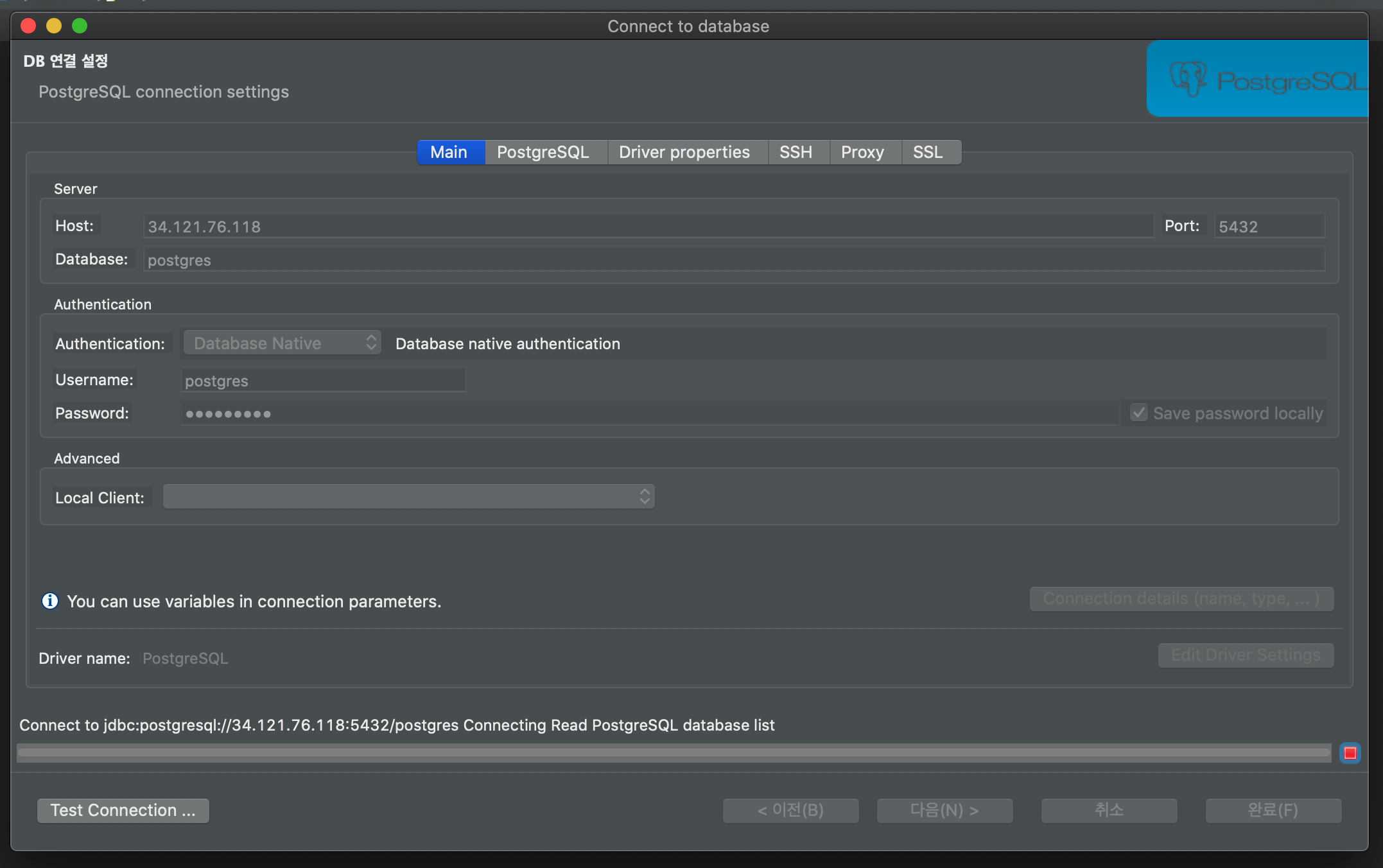Click the blue info icon beside variables hint
The width and height of the screenshot is (1383, 868).
49,601
